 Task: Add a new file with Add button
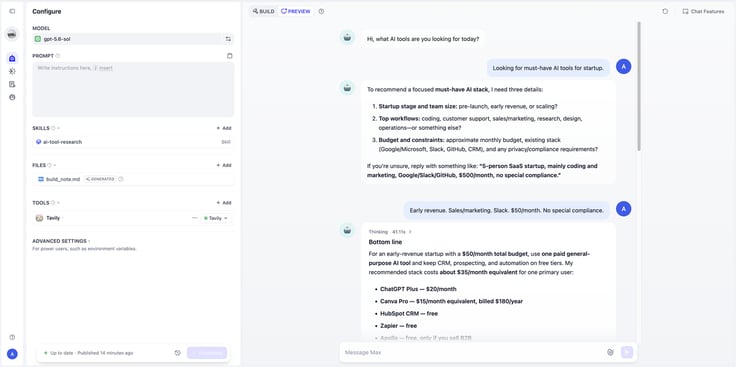(x=224, y=165)
